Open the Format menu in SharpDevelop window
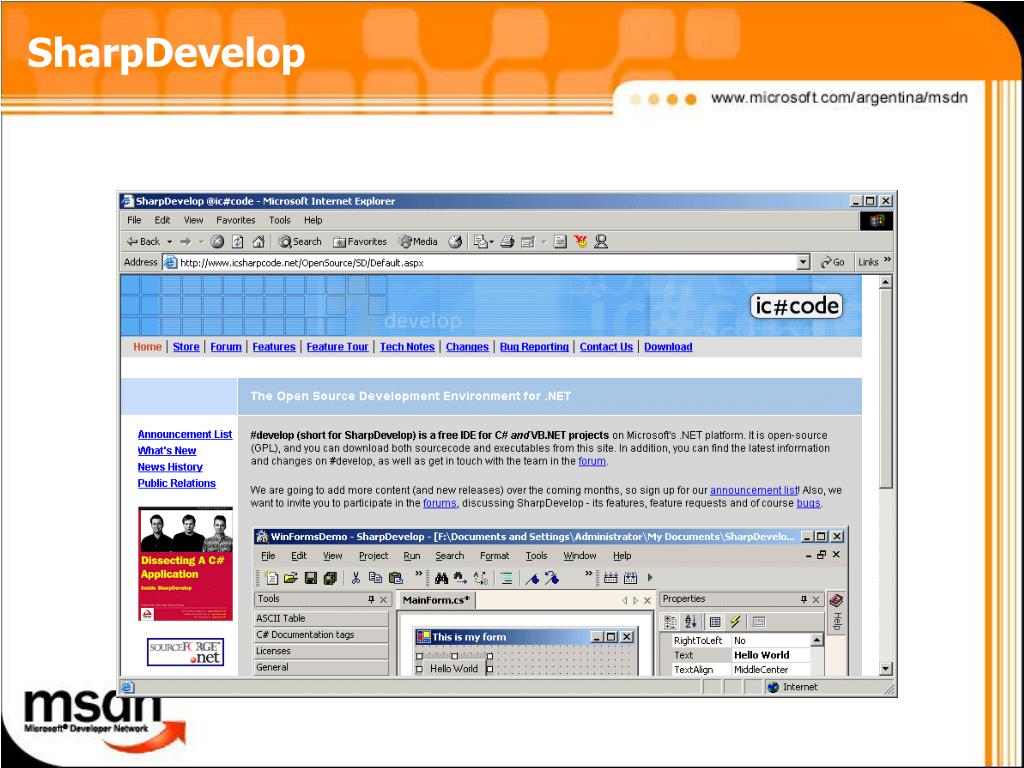The image size is (1024, 768). (494, 556)
